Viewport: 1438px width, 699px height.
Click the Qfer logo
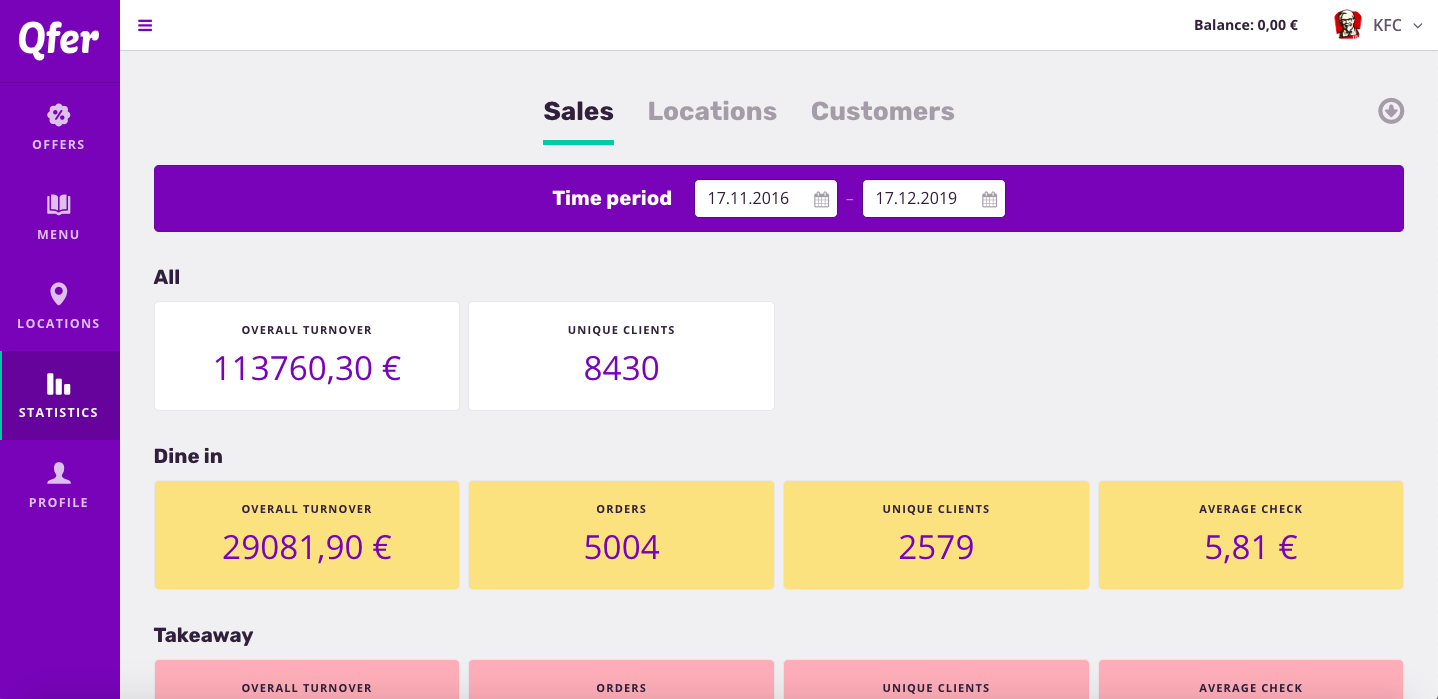pos(59,40)
